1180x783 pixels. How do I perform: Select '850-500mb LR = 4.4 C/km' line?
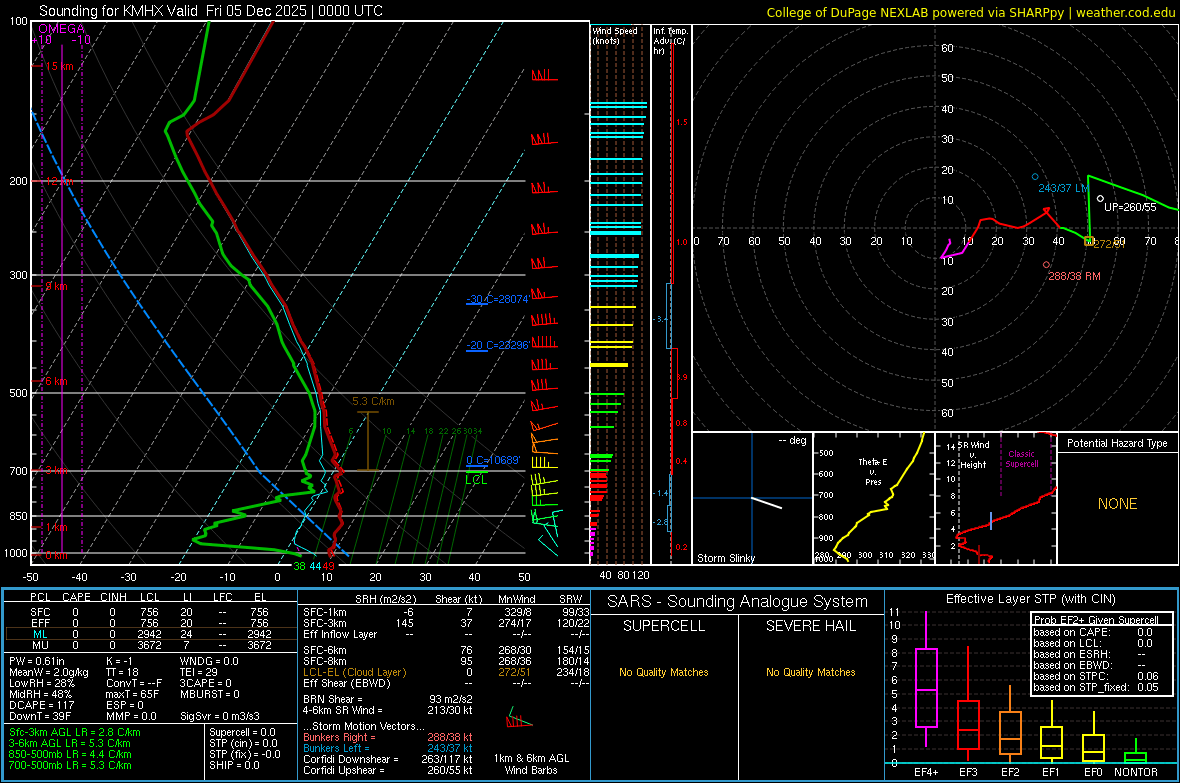pos(70,754)
